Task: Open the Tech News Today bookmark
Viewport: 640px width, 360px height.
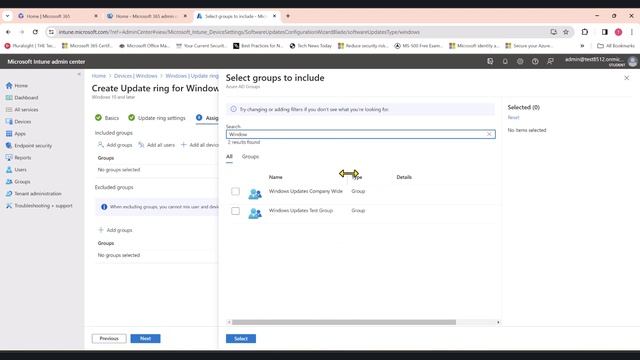Action: pos(311,46)
